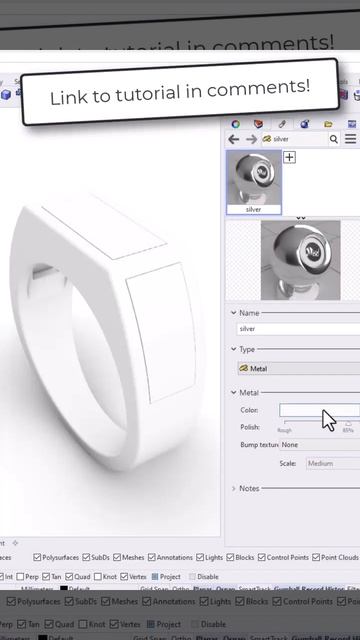This screenshot has height=640, width=360.
Task: Collapse the Name section
Action: 233,313
